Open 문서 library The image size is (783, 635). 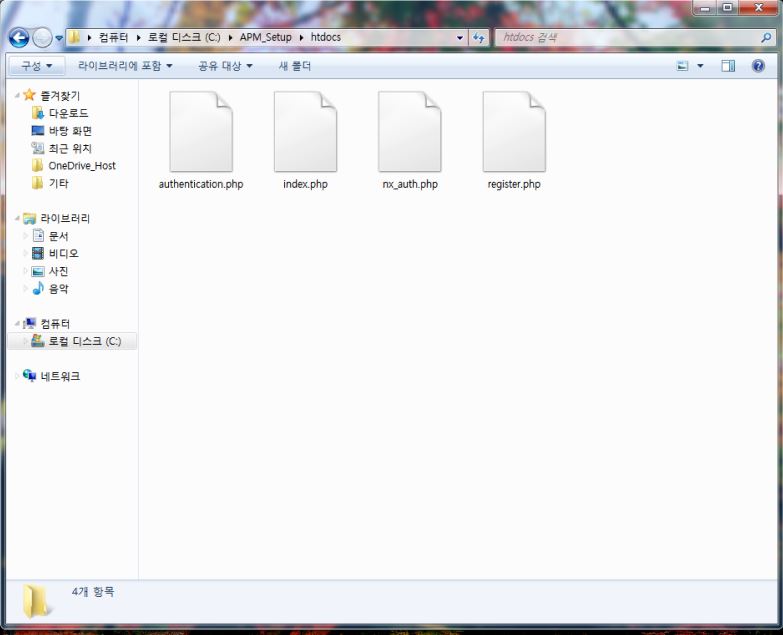coord(58,236)
